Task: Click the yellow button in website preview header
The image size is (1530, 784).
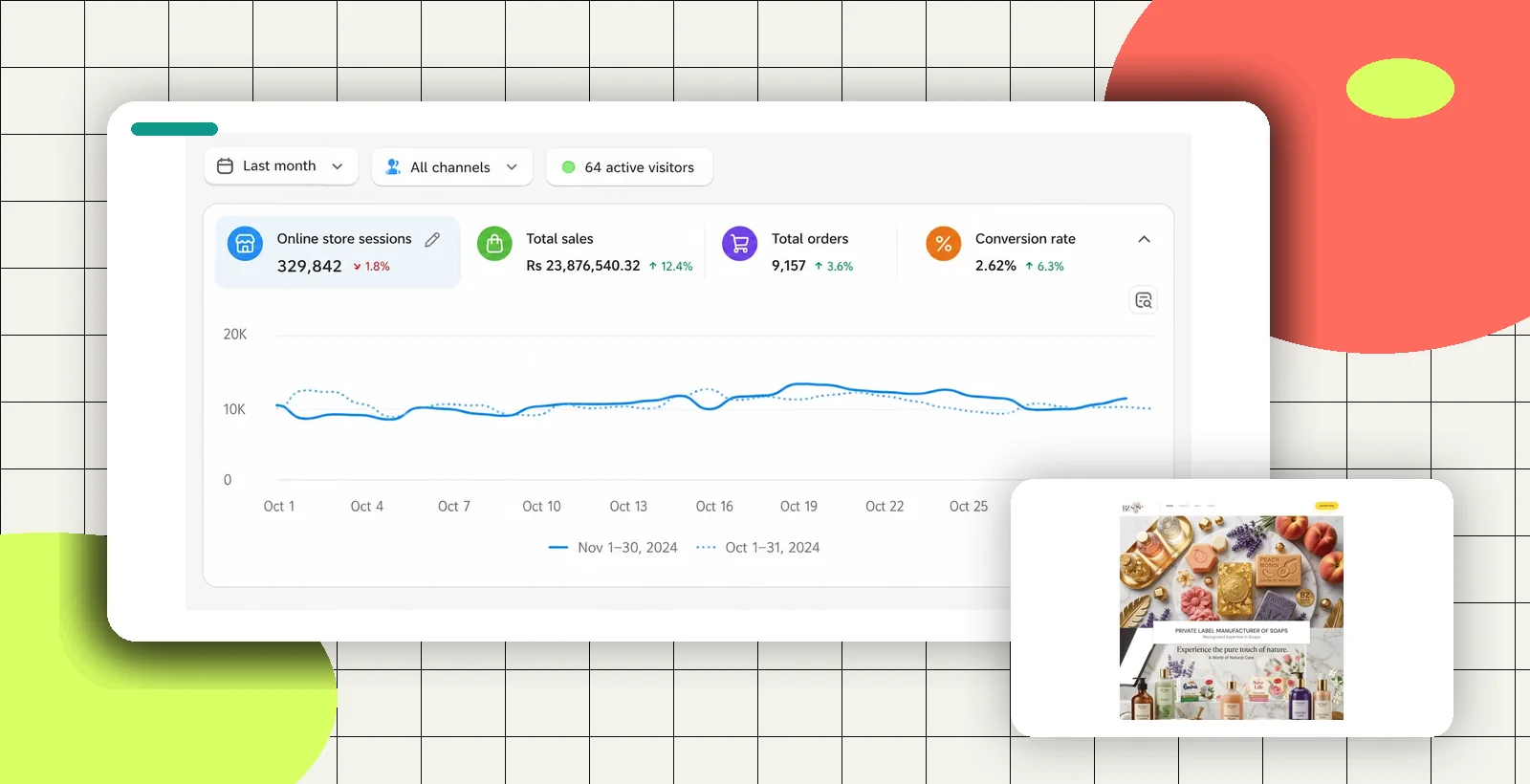Action: (x=1326, y=505)
